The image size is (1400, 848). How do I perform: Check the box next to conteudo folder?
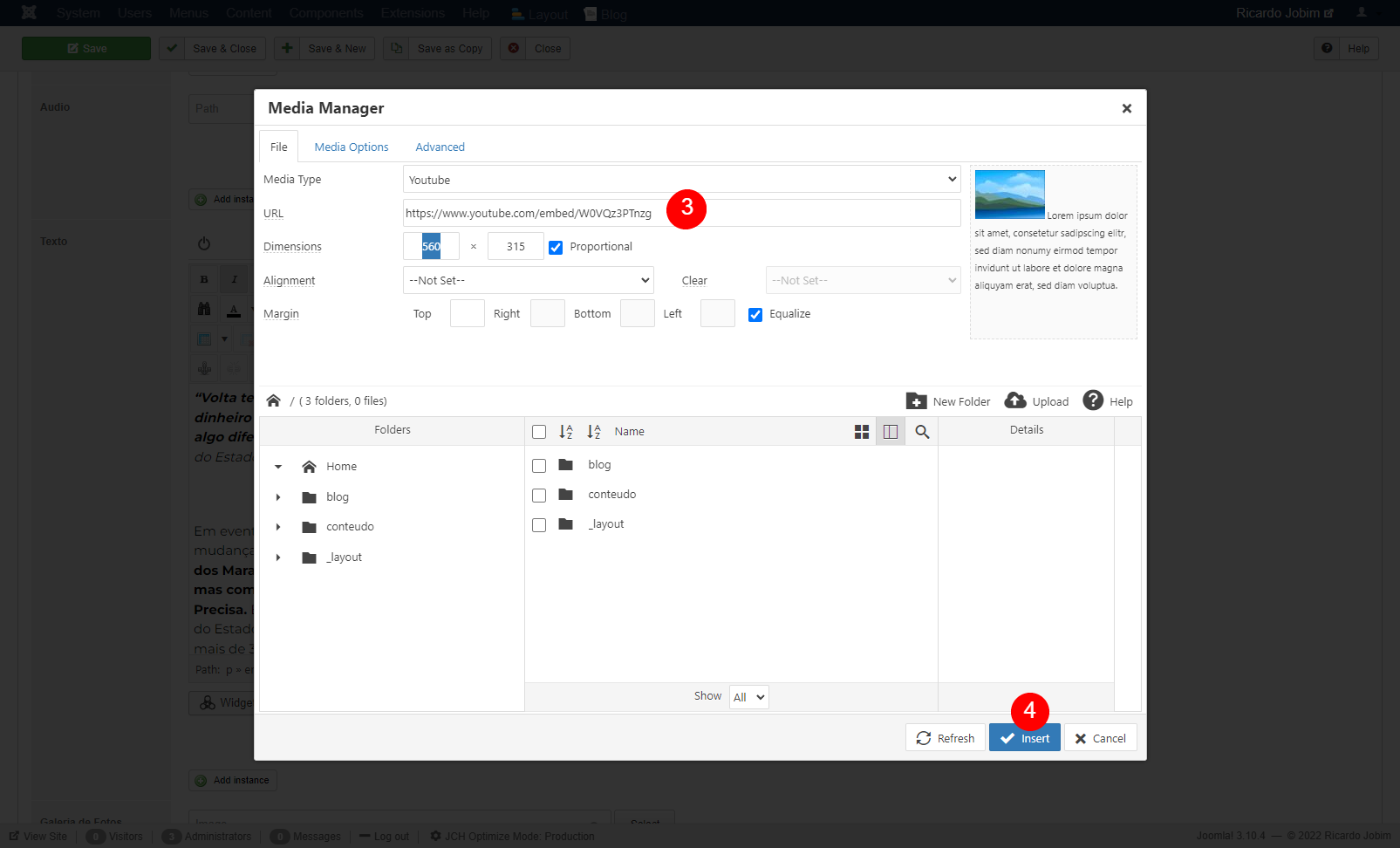(539, 496)
